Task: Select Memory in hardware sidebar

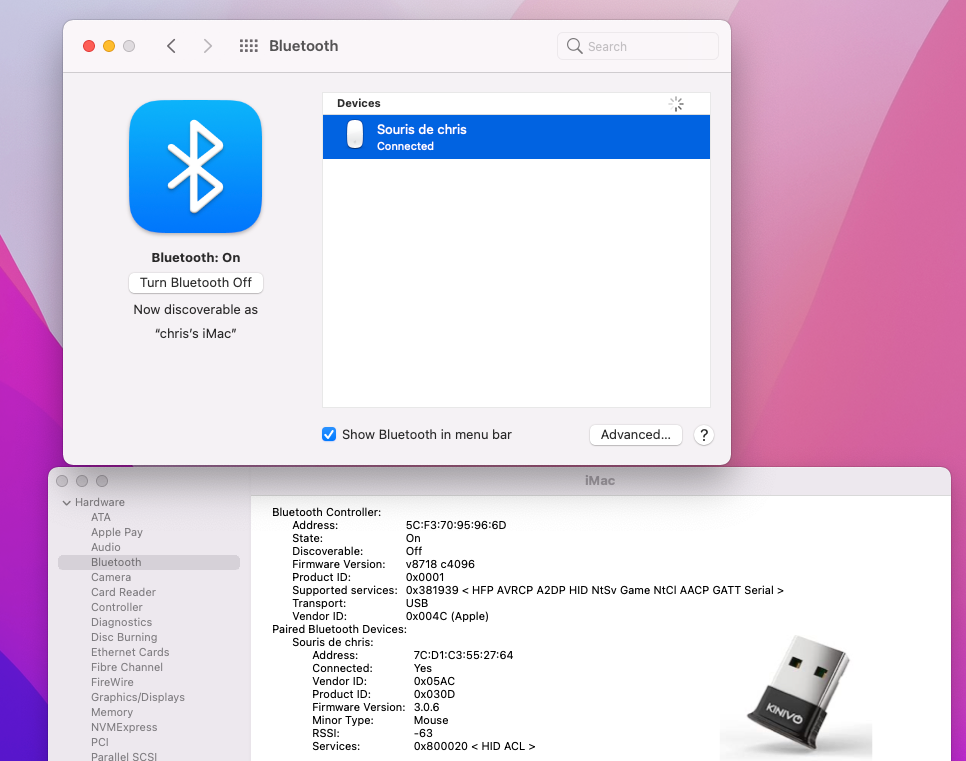Action: point(112,712)
